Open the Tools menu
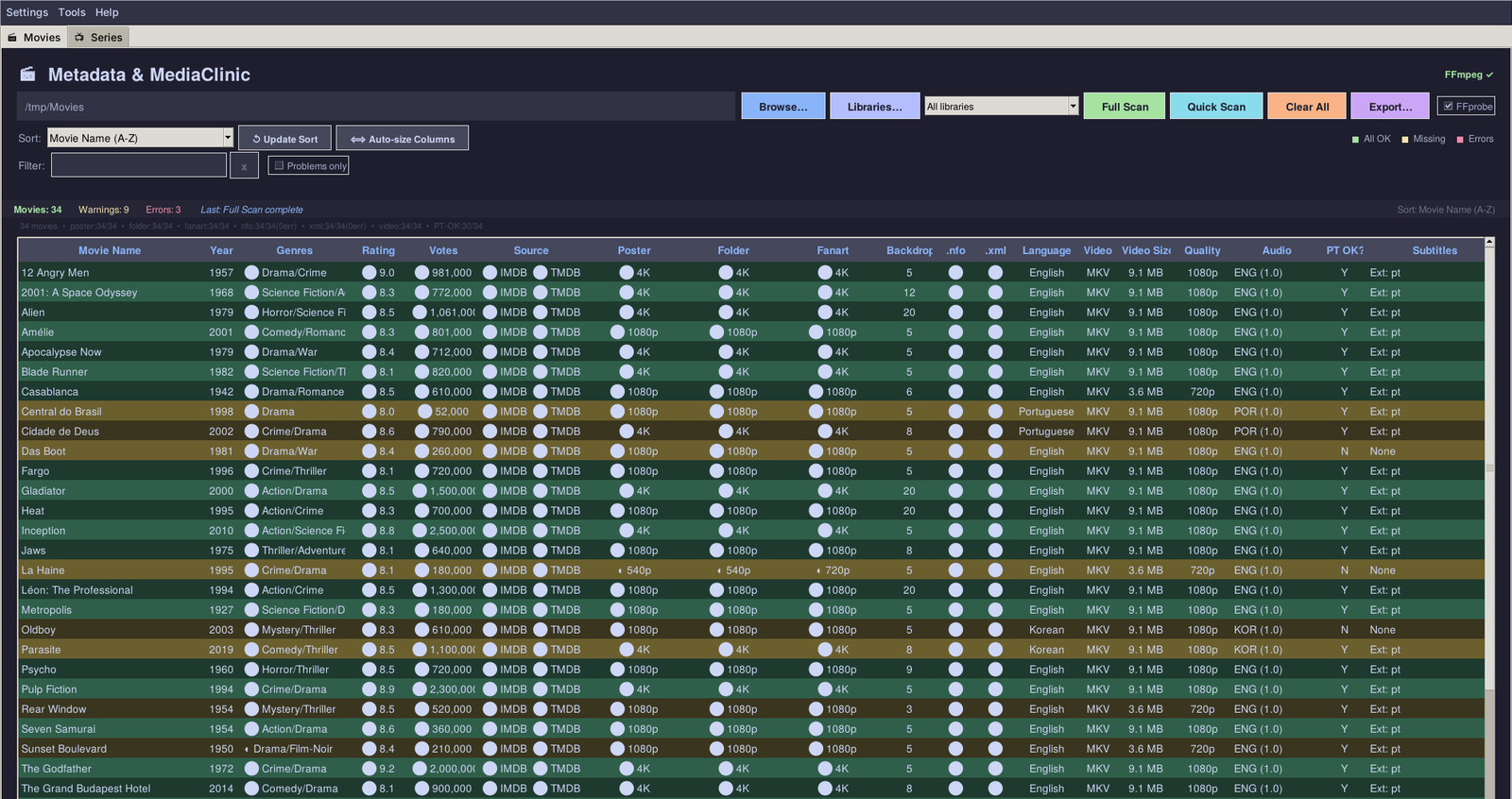 (x=72, y=12)
